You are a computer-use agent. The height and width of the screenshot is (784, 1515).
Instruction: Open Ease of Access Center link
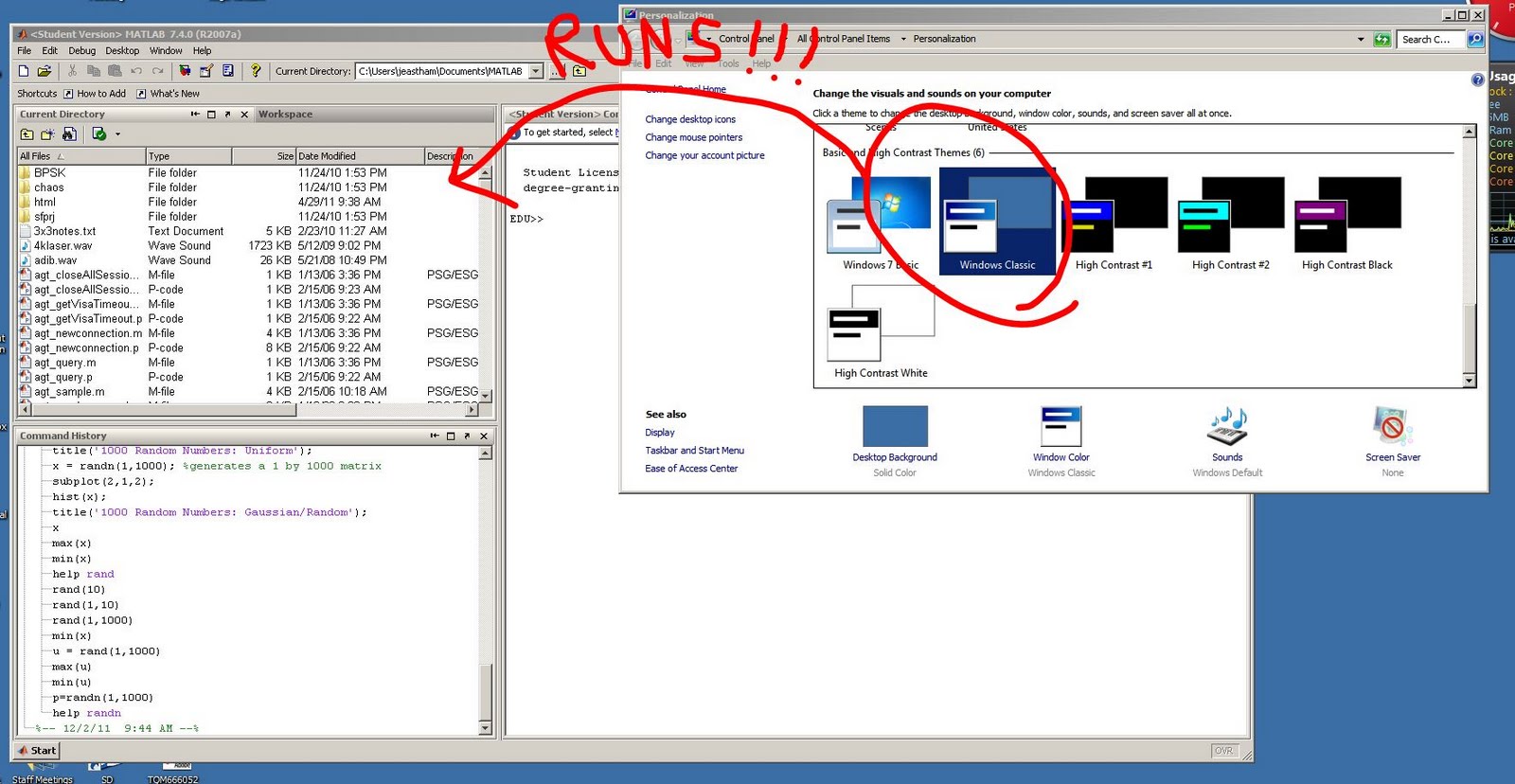click(691, 469)
